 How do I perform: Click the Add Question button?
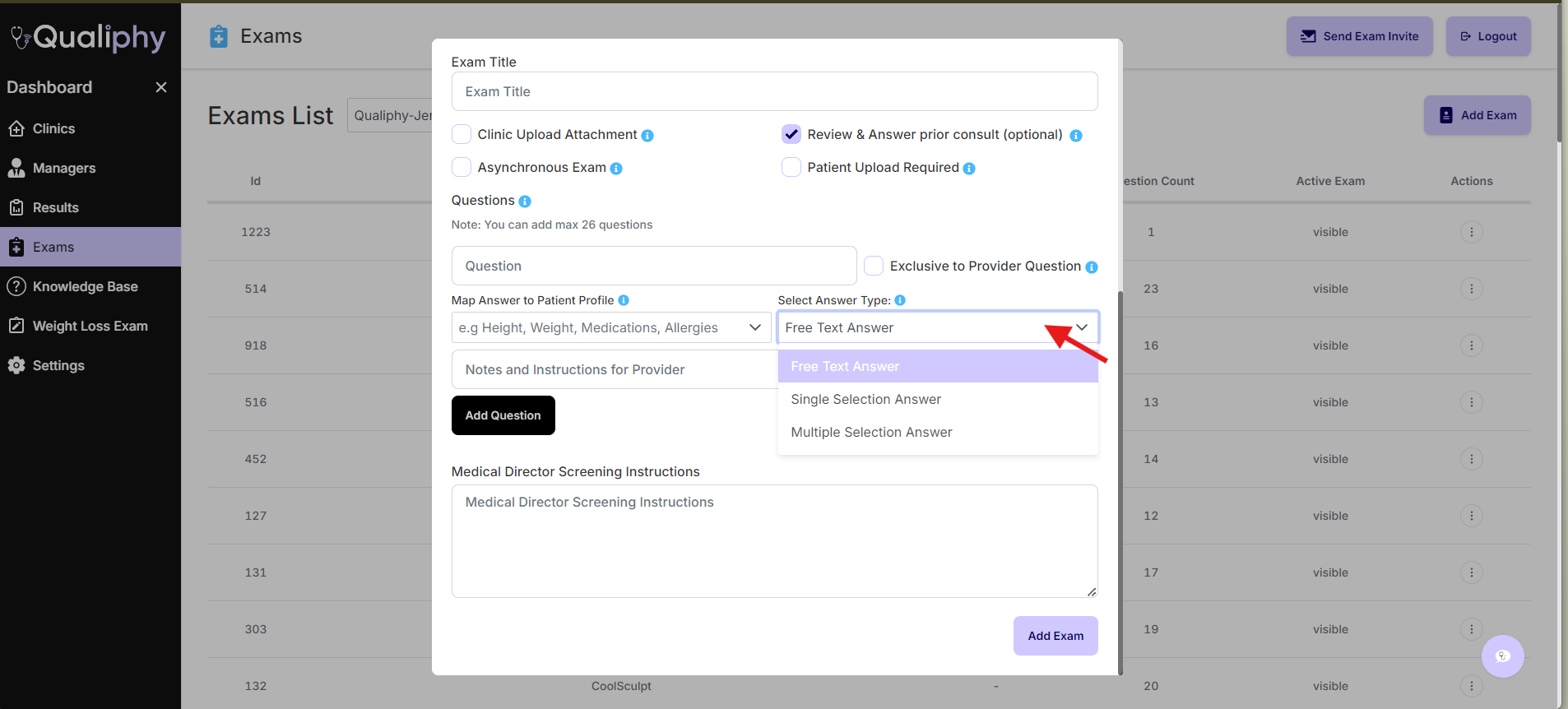(503, 415)
